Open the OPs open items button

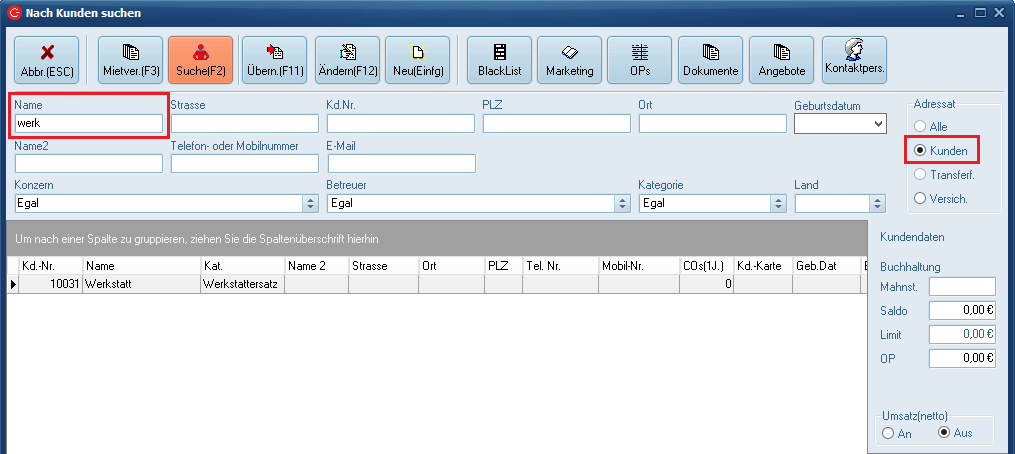coord(639,59)
